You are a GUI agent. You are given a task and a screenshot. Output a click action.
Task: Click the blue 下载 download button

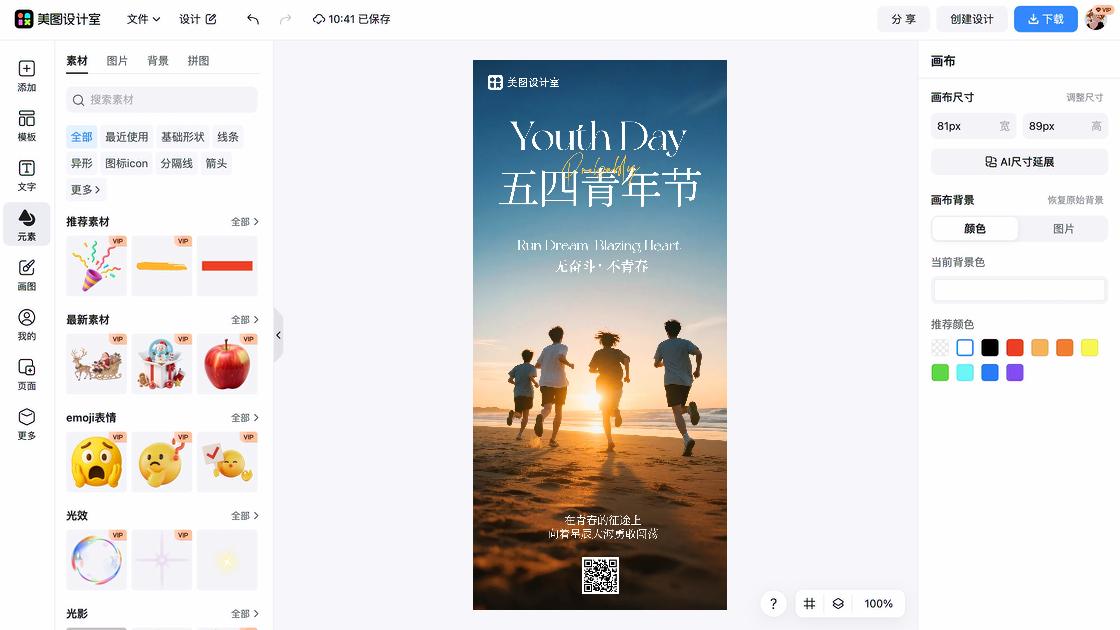(x=1046, y=19)
